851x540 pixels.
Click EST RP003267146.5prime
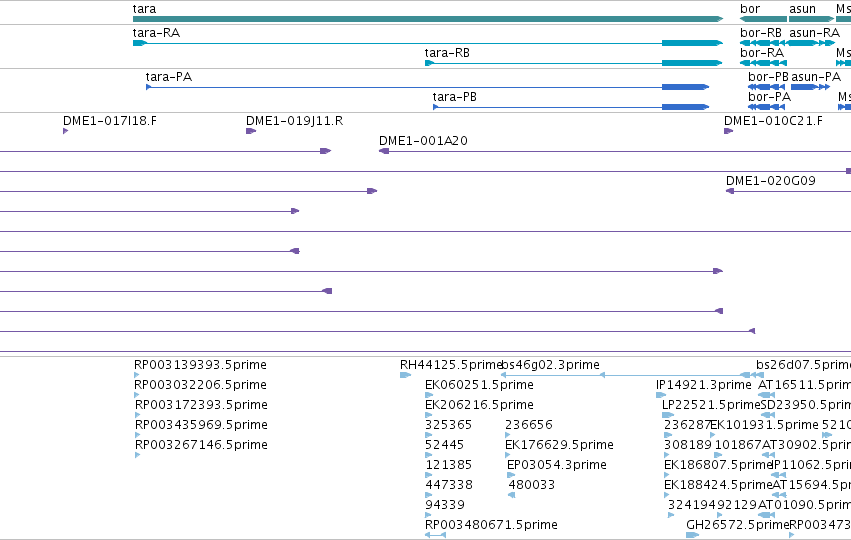(x=201, y=444)
